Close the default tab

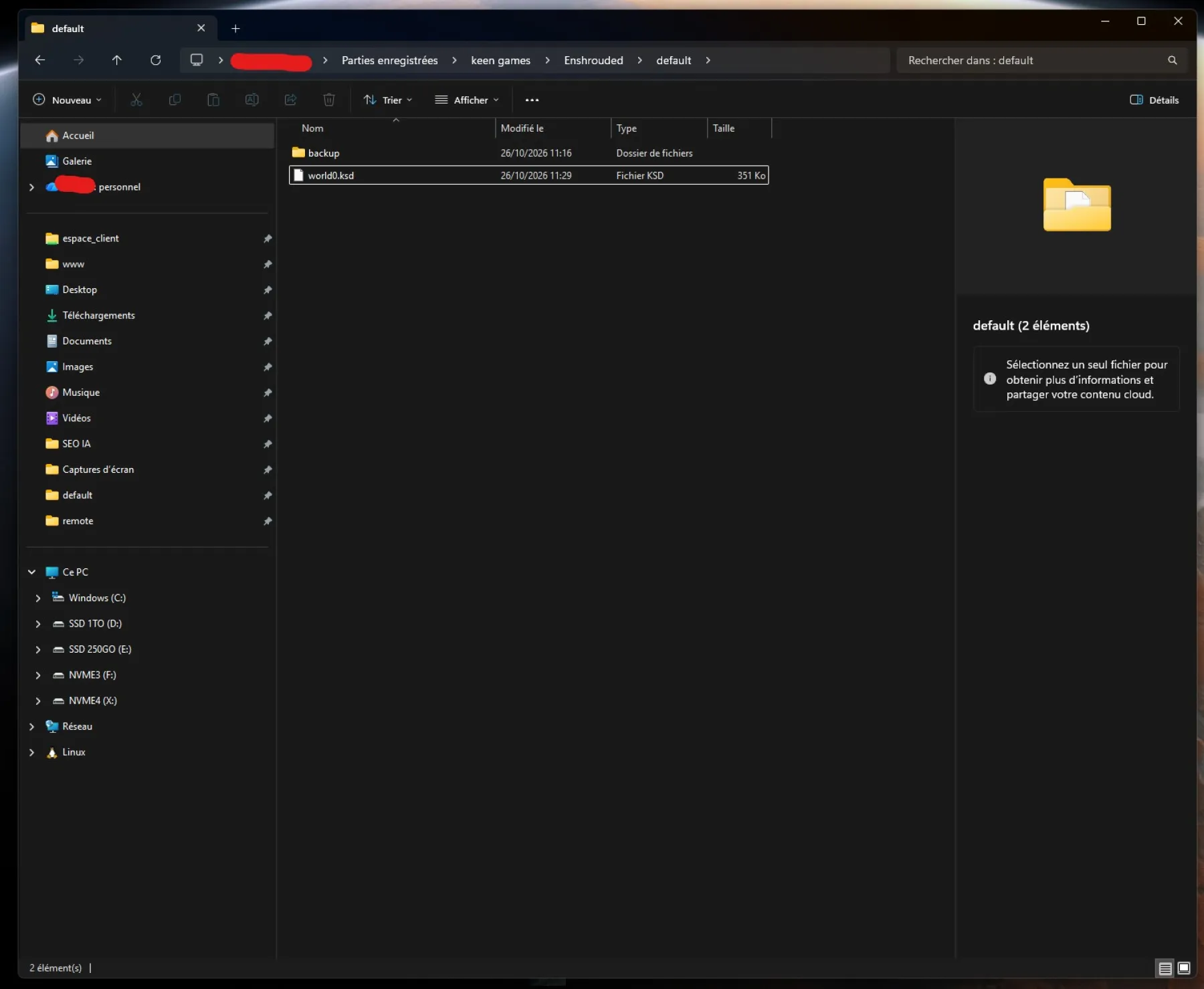pyautogui.click(x=201, y=27)
